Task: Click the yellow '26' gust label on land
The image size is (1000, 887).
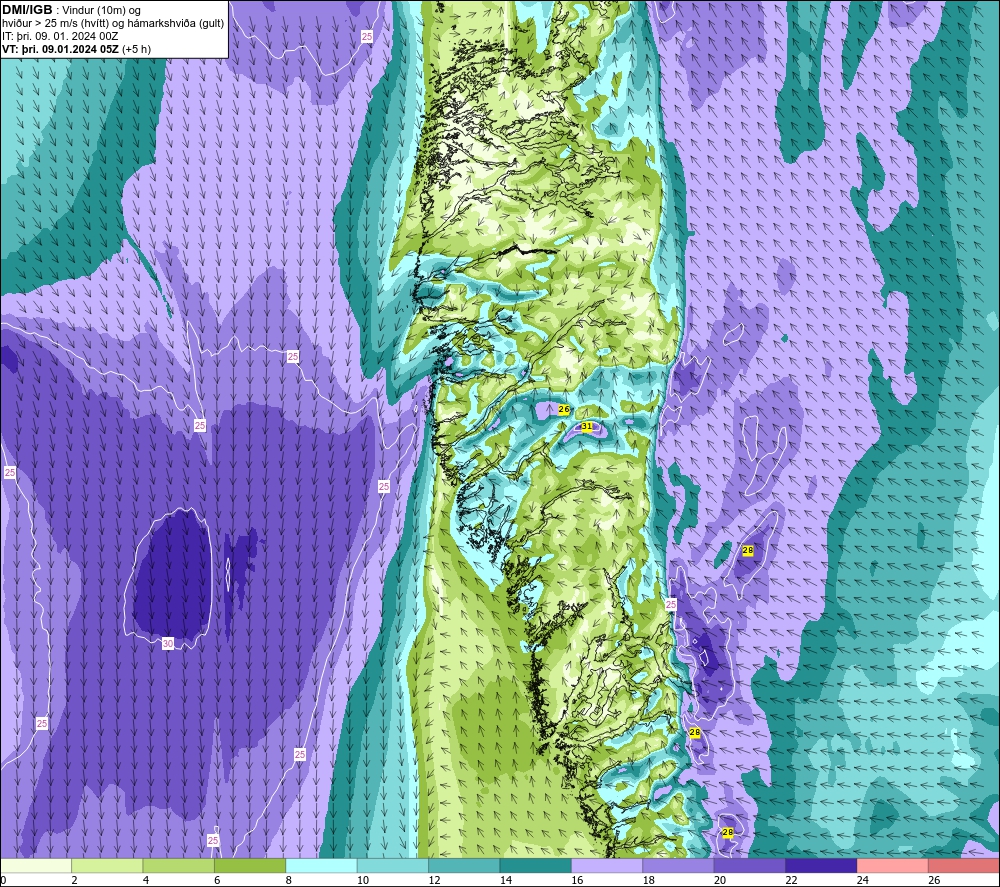Action: click(x=564, y=409)
